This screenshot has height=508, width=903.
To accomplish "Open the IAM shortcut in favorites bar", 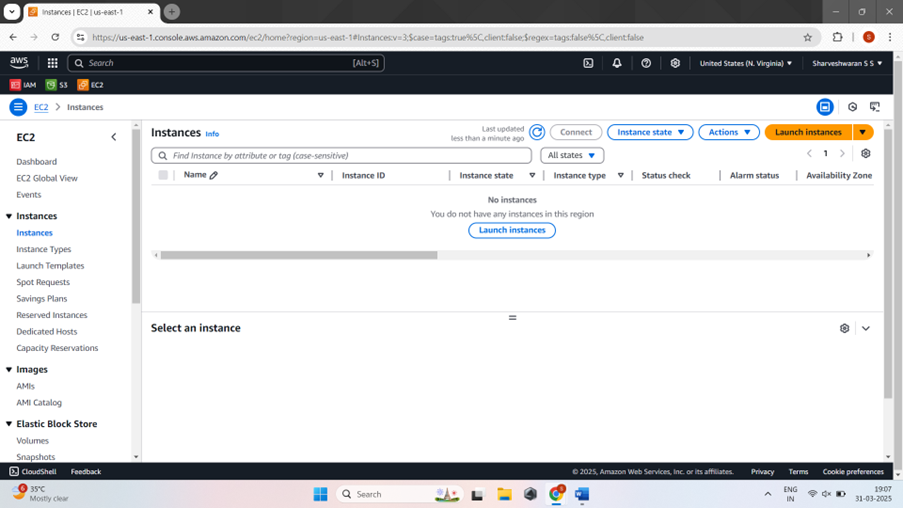I will click(23, 85).
